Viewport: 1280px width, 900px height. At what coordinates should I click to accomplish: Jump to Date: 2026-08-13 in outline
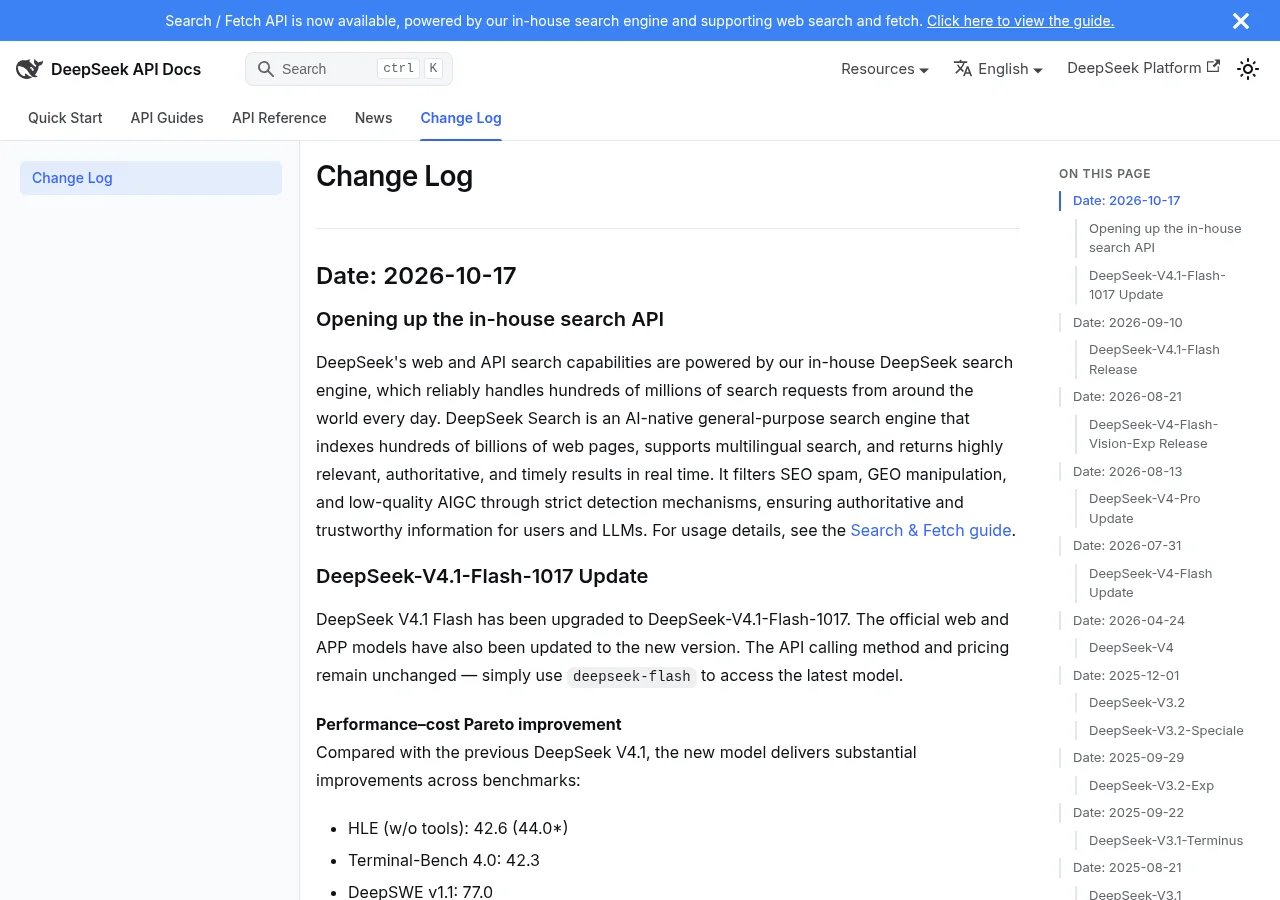pyautogui.click(x=1127, y=471)
